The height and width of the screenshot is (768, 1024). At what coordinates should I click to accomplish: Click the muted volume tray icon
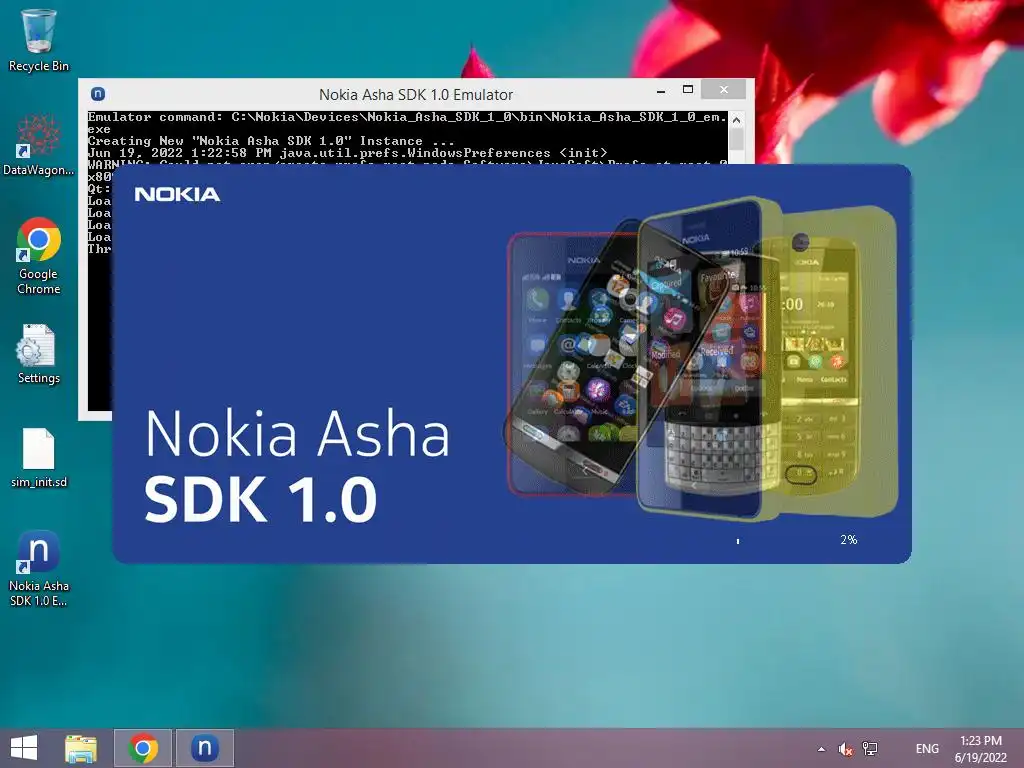click(846, 749)
